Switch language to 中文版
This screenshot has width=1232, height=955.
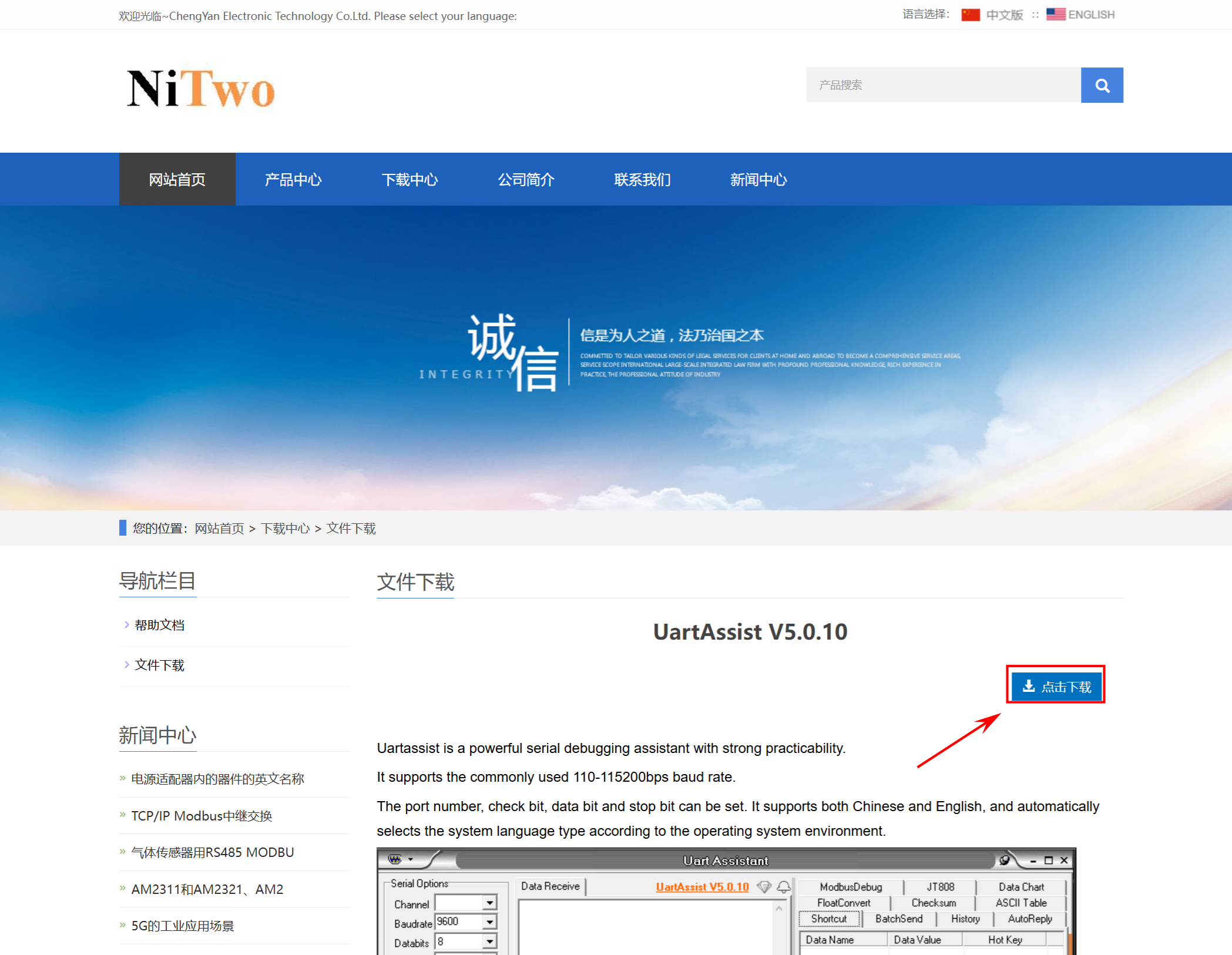tap(1005, 15)
